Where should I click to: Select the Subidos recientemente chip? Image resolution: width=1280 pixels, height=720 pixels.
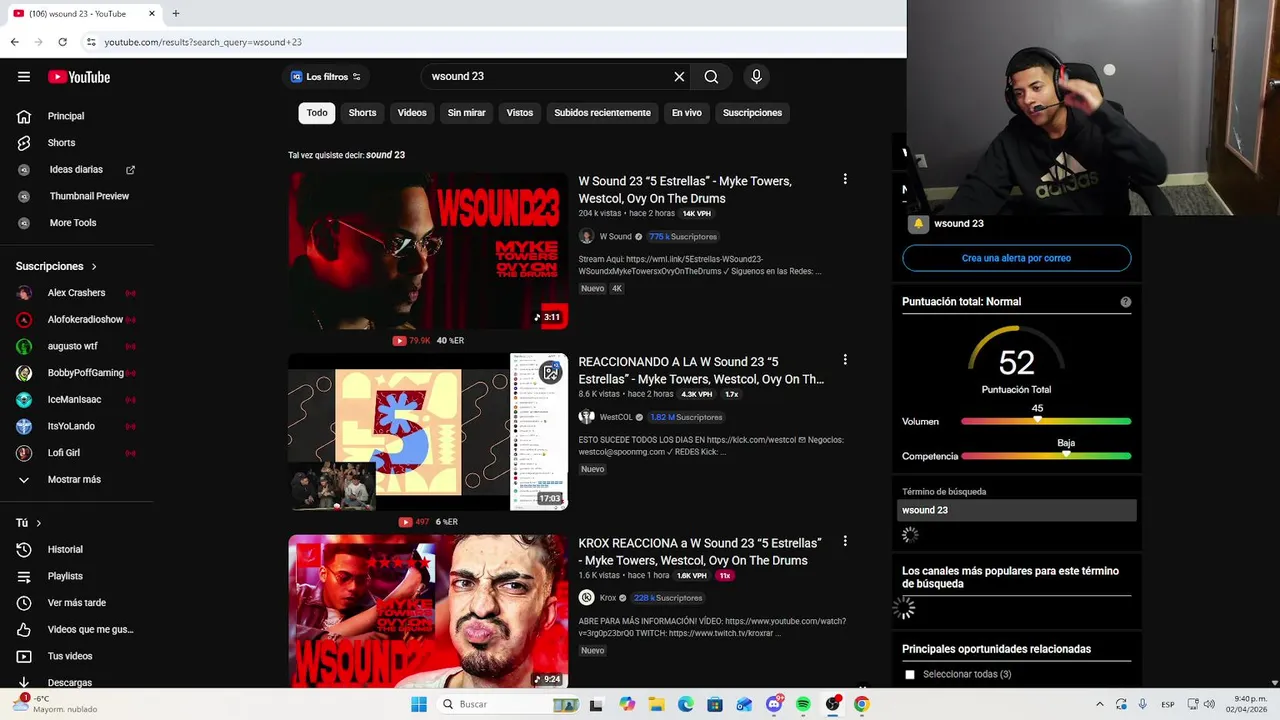[602, 113]
